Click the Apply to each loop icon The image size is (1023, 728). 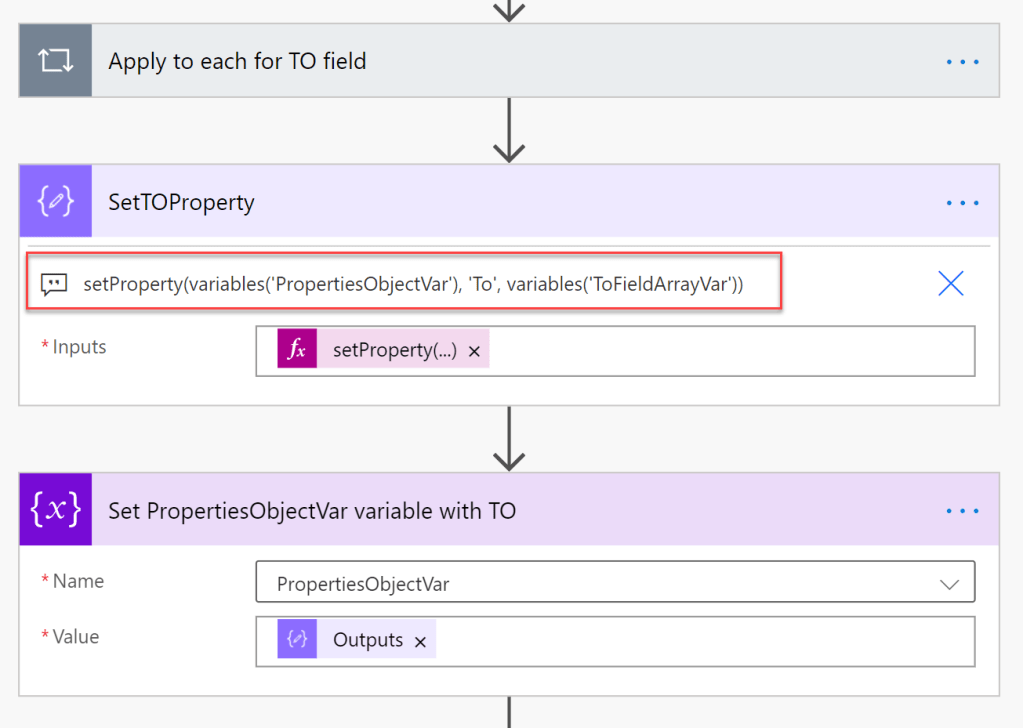coord(55,61)
